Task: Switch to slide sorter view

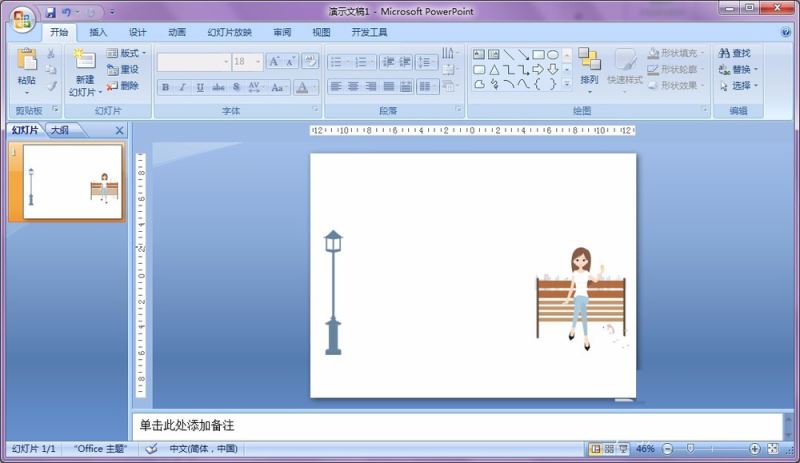Action: click(609, 449)
